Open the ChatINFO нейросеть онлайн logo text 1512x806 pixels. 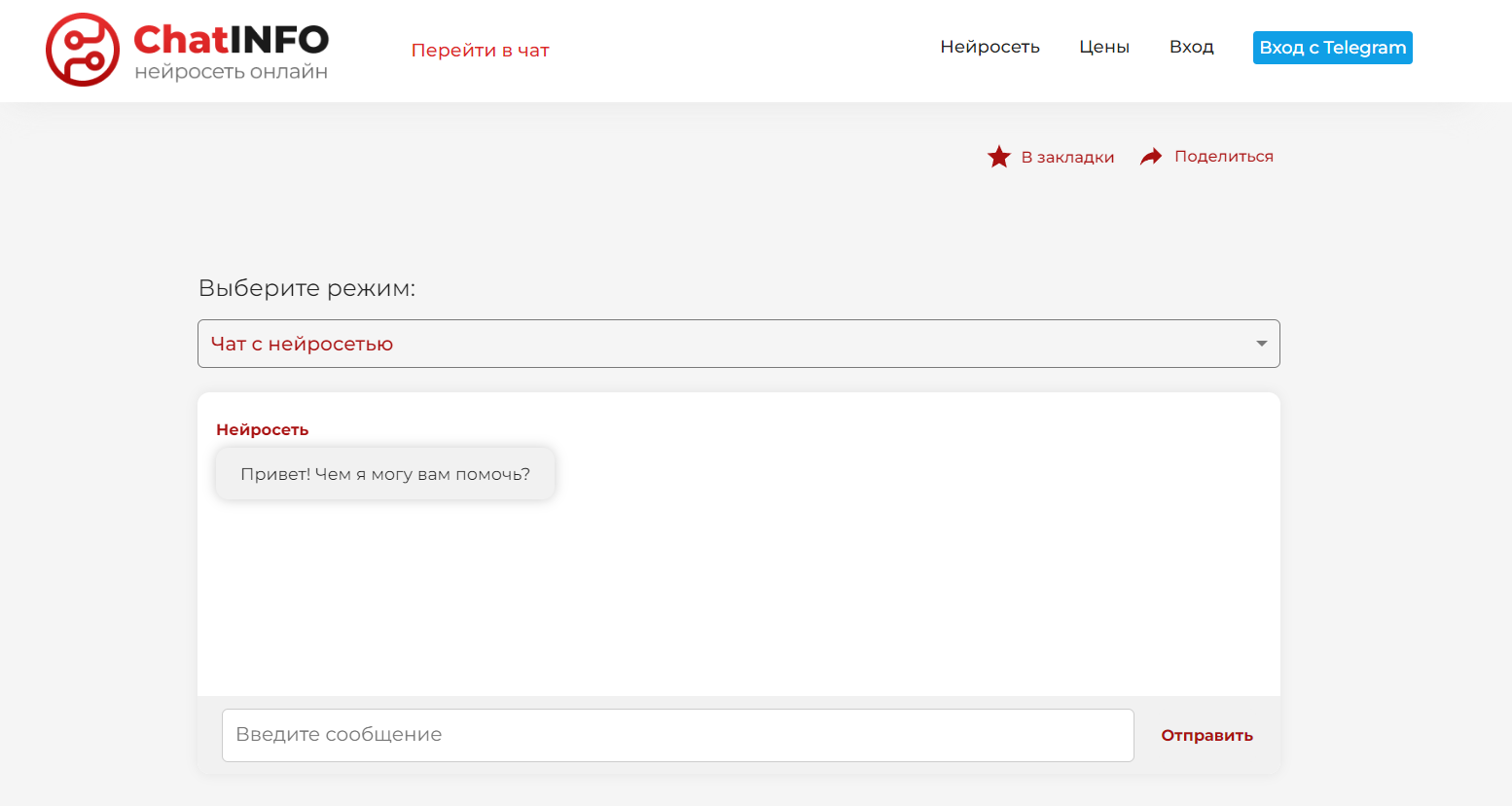click(x=232, y=52)
